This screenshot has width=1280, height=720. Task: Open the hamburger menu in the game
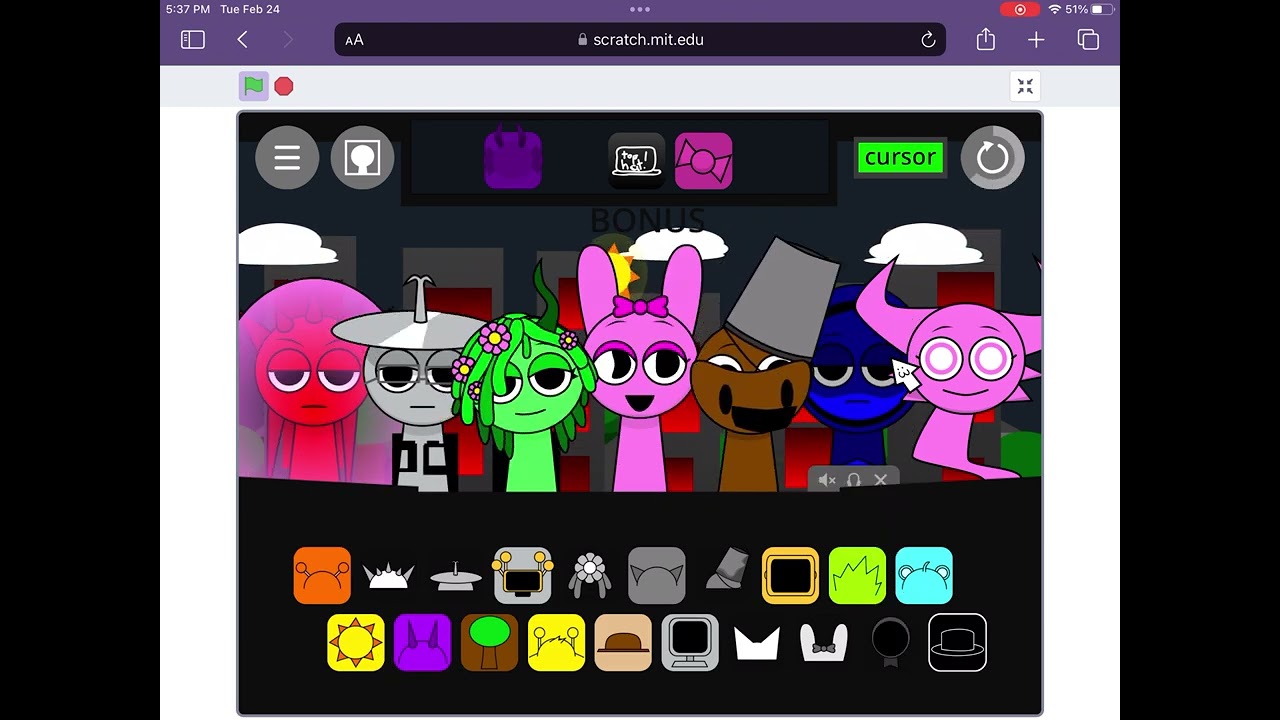[287, 157]
